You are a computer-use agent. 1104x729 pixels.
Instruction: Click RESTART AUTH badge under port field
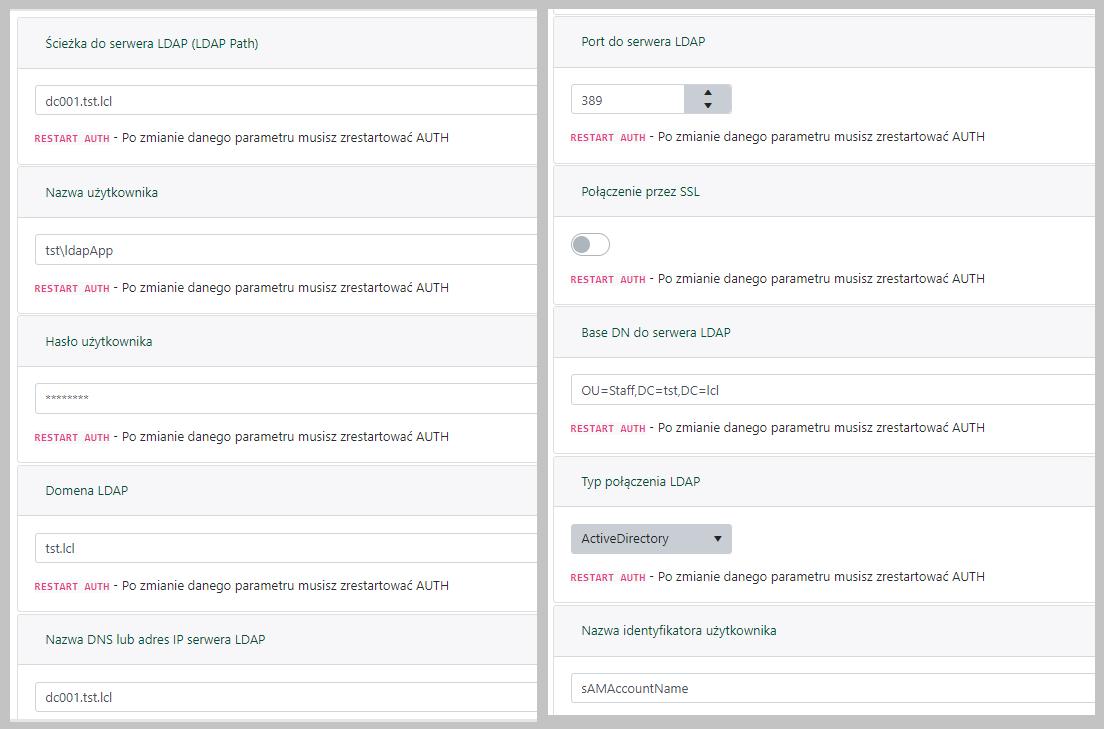tap(608, 137)
